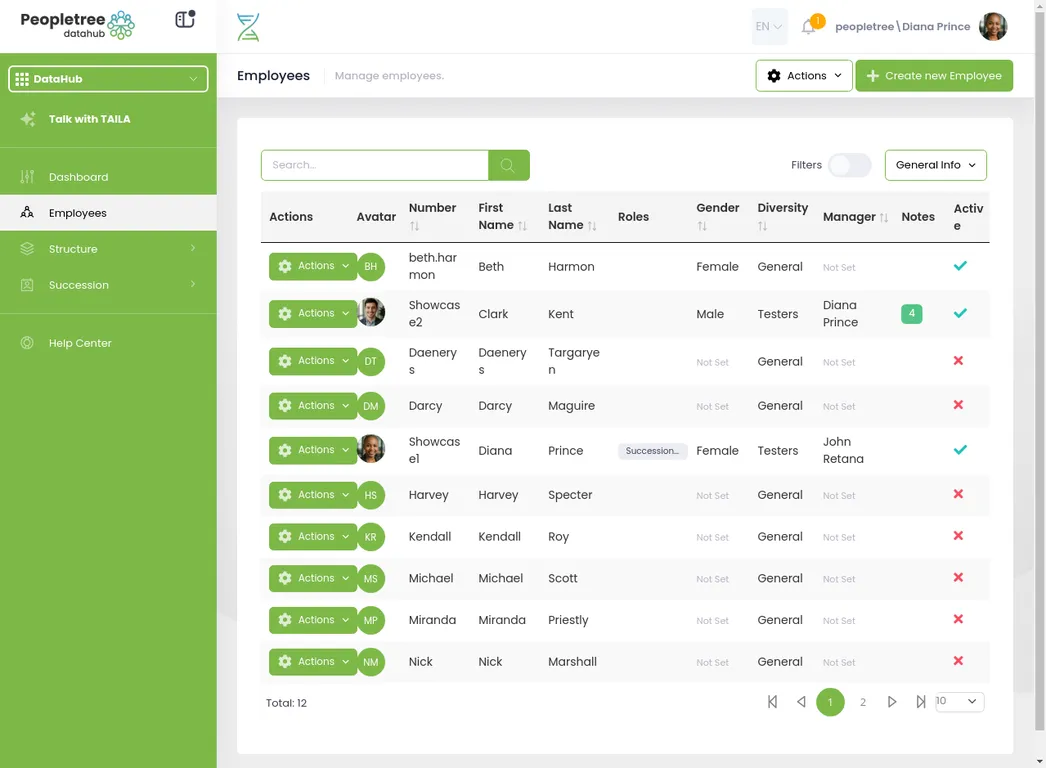Go to next page arrow
This screenshot has height=768, width=1046.
pos(892,702)
